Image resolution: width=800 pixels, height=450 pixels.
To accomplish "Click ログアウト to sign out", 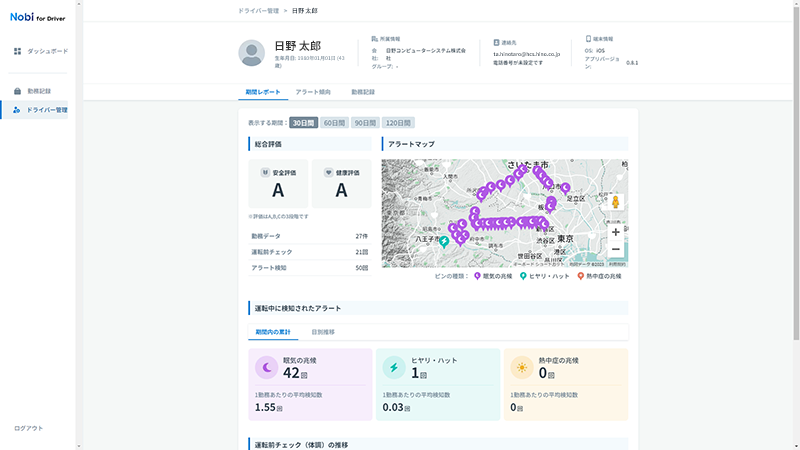I will point(29,428).
